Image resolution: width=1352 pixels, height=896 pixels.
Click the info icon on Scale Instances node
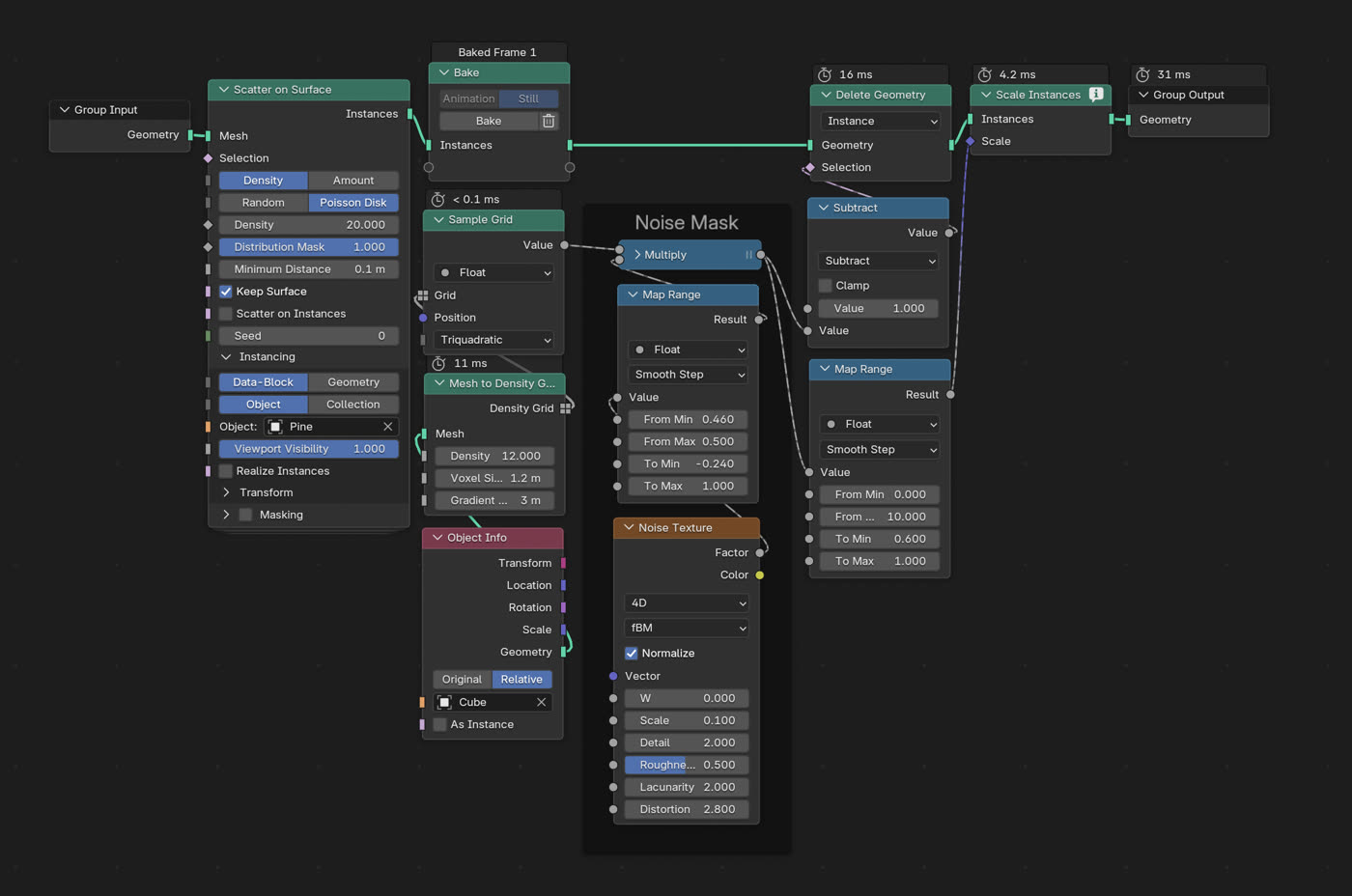click(x=1096, y=95)
